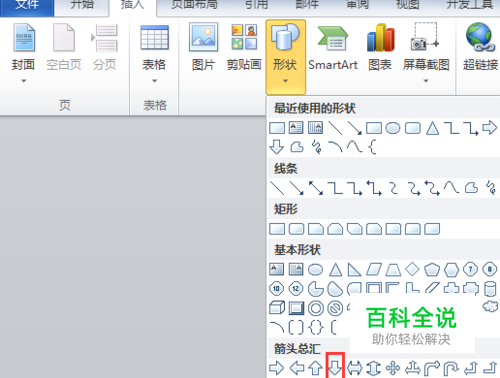Pick the pie shape
This screenshot has width=500, height=378.
pos(315,289)
